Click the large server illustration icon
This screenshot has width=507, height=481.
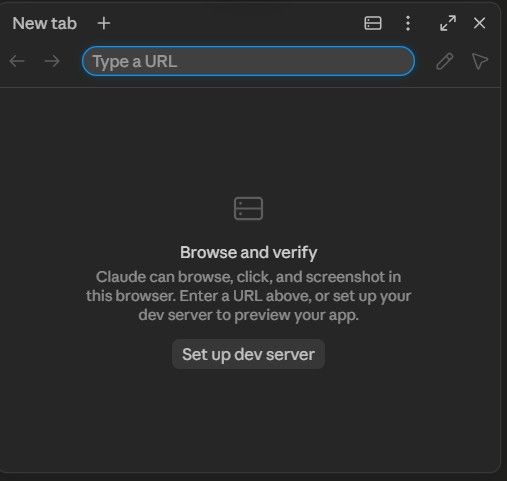pyautogui.click(x=248, y=208)
